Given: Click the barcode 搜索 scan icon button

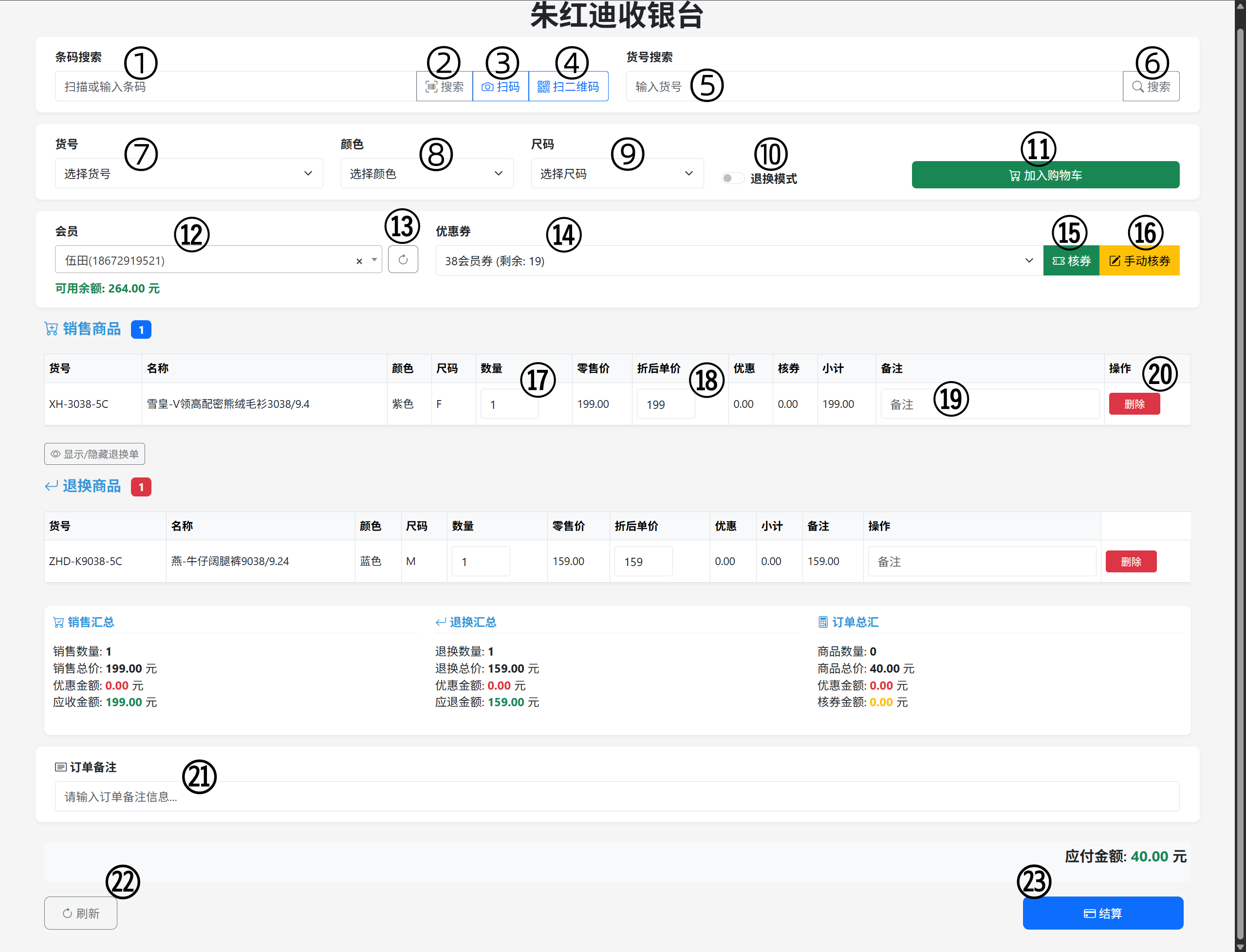Looking at the screenshot, I should point(445,86).
